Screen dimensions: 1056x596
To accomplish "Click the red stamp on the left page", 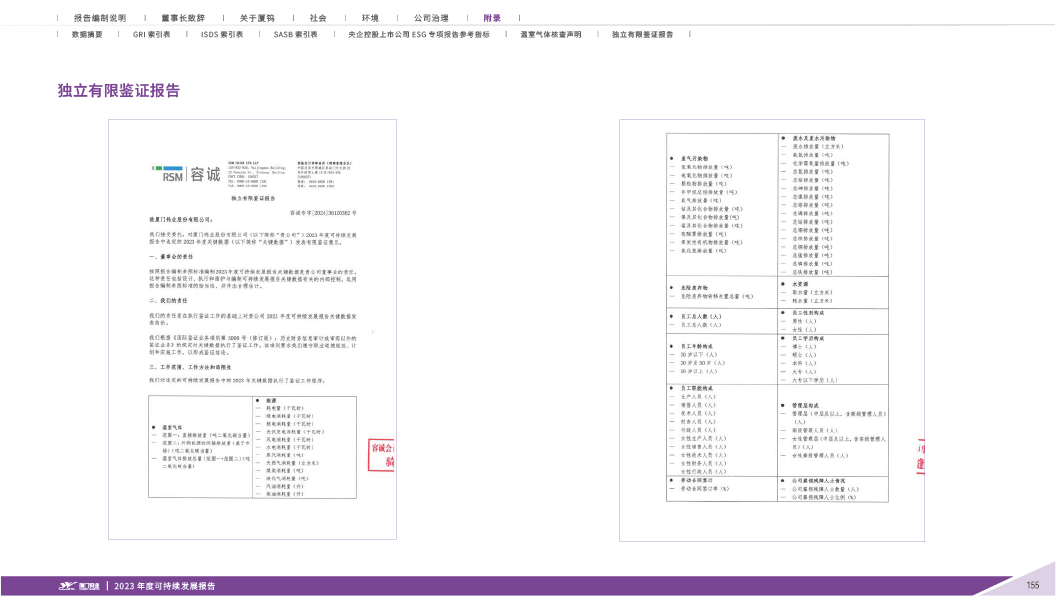I will tap(383, 453).
